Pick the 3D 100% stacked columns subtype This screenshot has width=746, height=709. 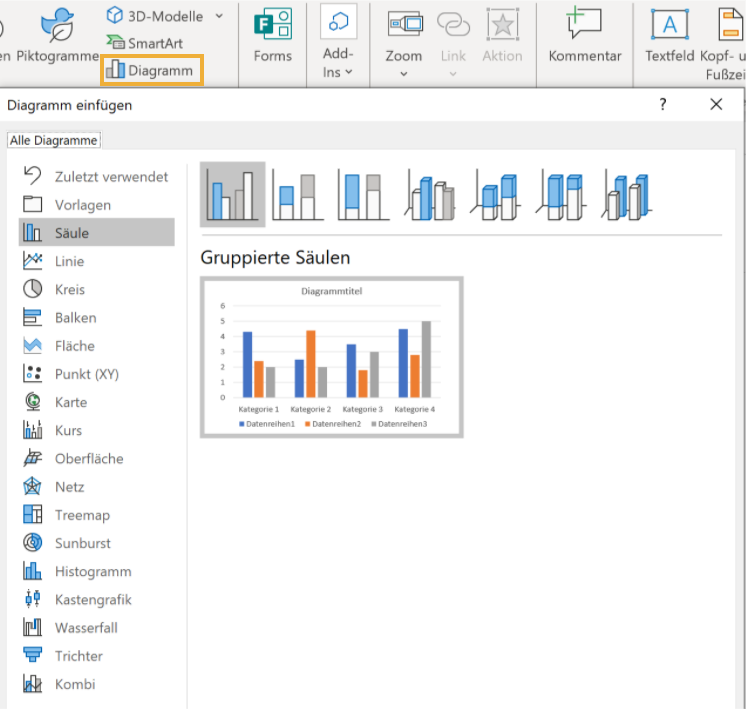[561, 196]
